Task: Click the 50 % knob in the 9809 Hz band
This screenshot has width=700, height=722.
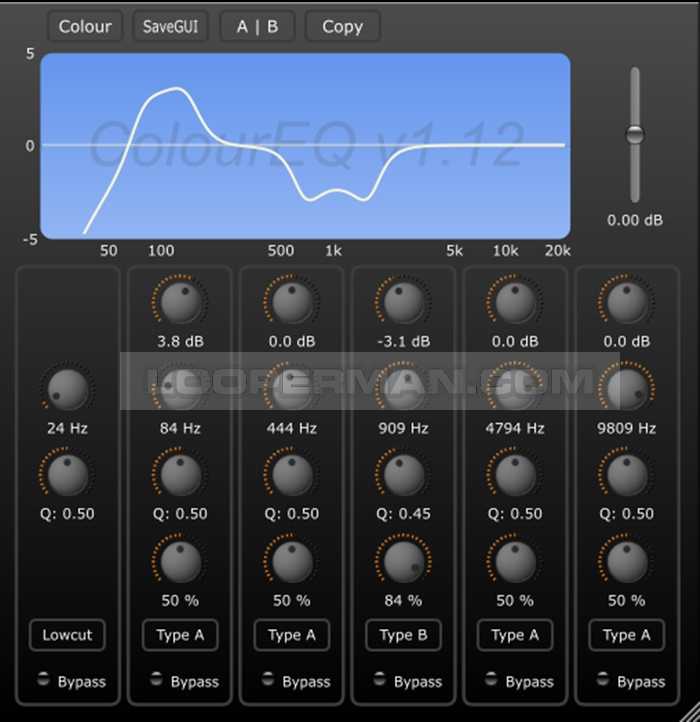Action: coord(627,562)
